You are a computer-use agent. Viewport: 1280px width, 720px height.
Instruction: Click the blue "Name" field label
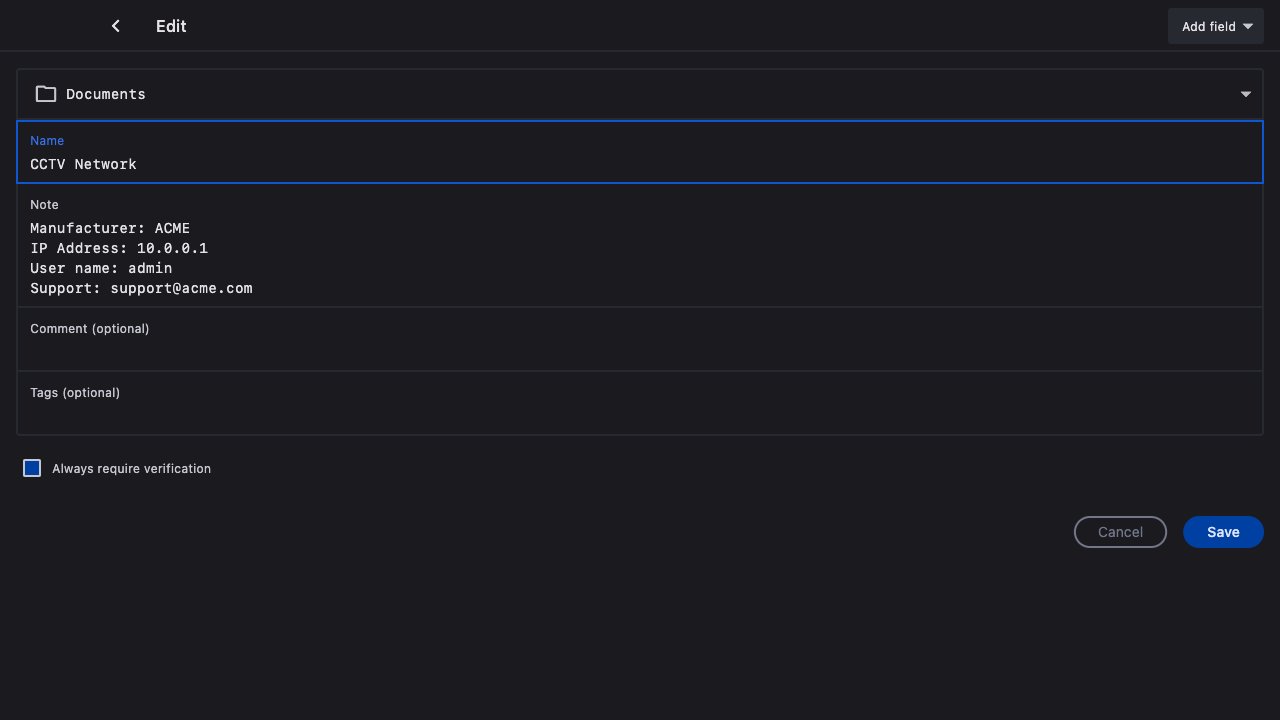pos(47,141)
